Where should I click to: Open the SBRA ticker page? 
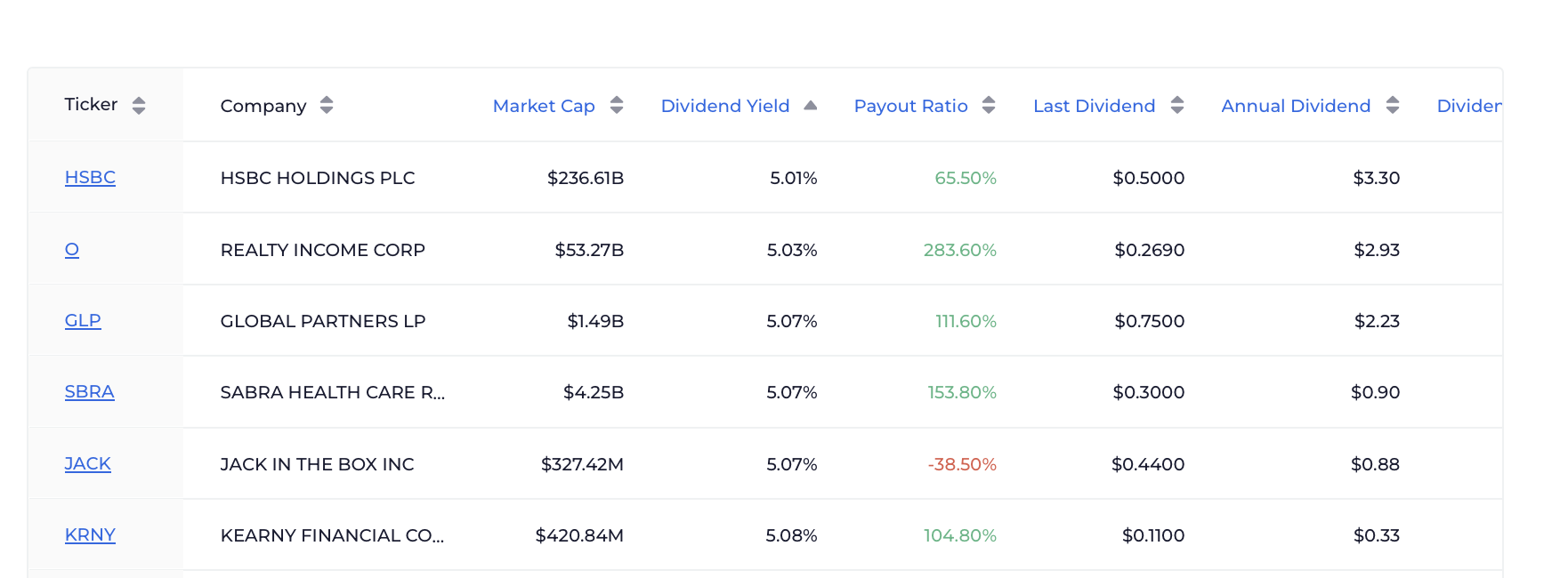click(89, 392)
